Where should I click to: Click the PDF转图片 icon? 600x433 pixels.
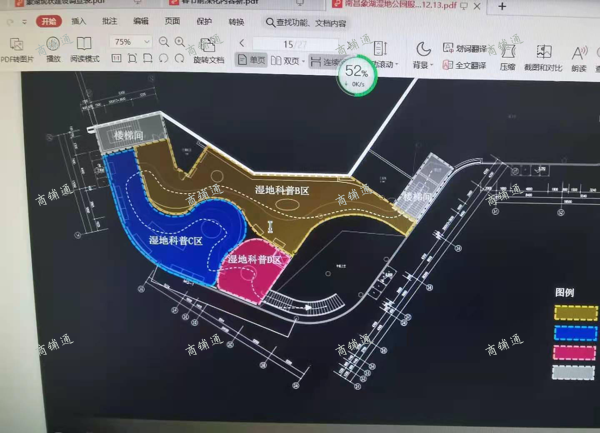[16, 50]
